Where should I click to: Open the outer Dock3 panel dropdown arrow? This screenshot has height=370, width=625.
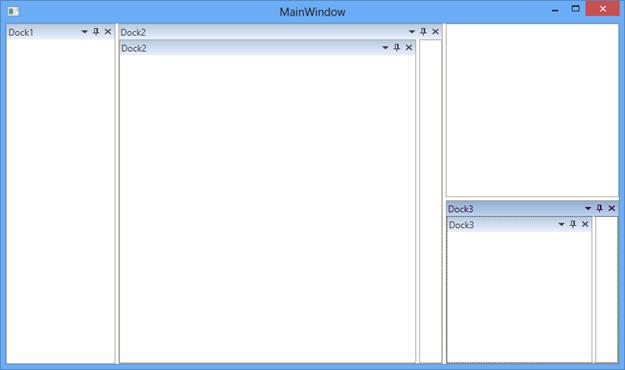(x=588, y=209)
